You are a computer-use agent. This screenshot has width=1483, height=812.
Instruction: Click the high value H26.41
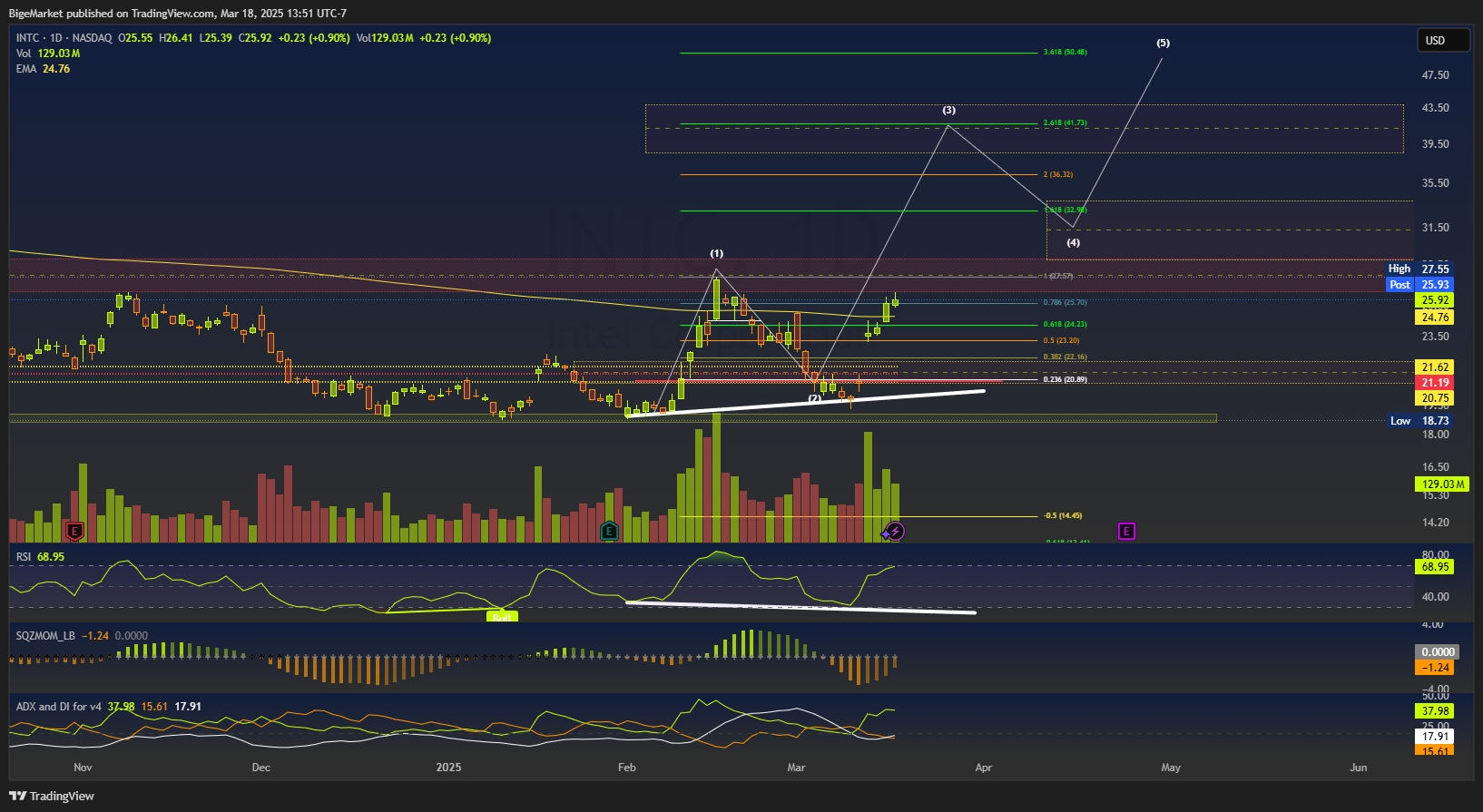pos(176,38)
